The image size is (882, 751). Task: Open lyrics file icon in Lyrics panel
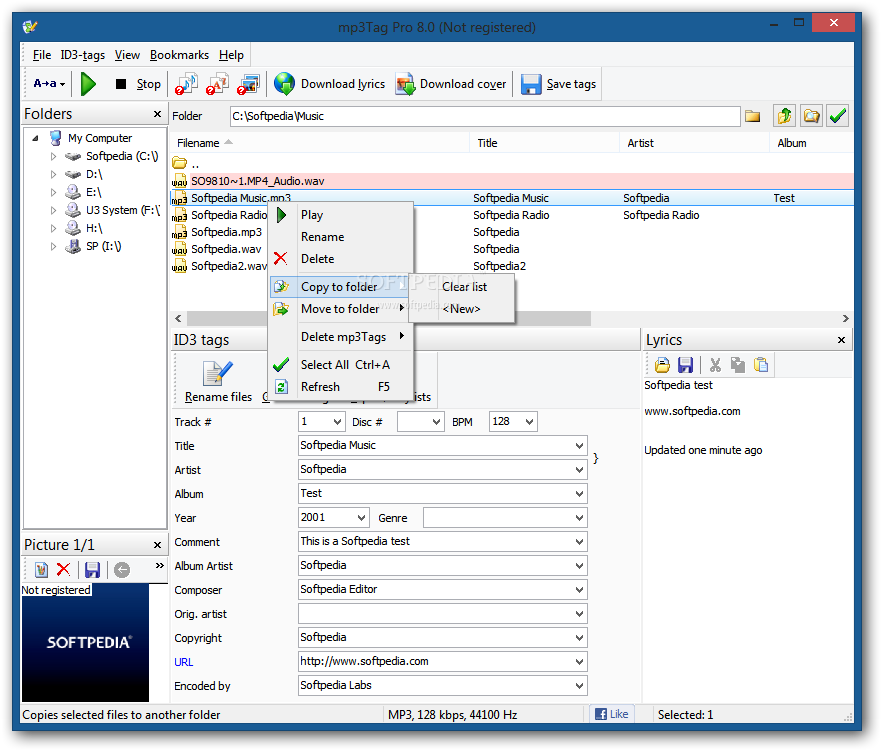click(x=662, y=365)
